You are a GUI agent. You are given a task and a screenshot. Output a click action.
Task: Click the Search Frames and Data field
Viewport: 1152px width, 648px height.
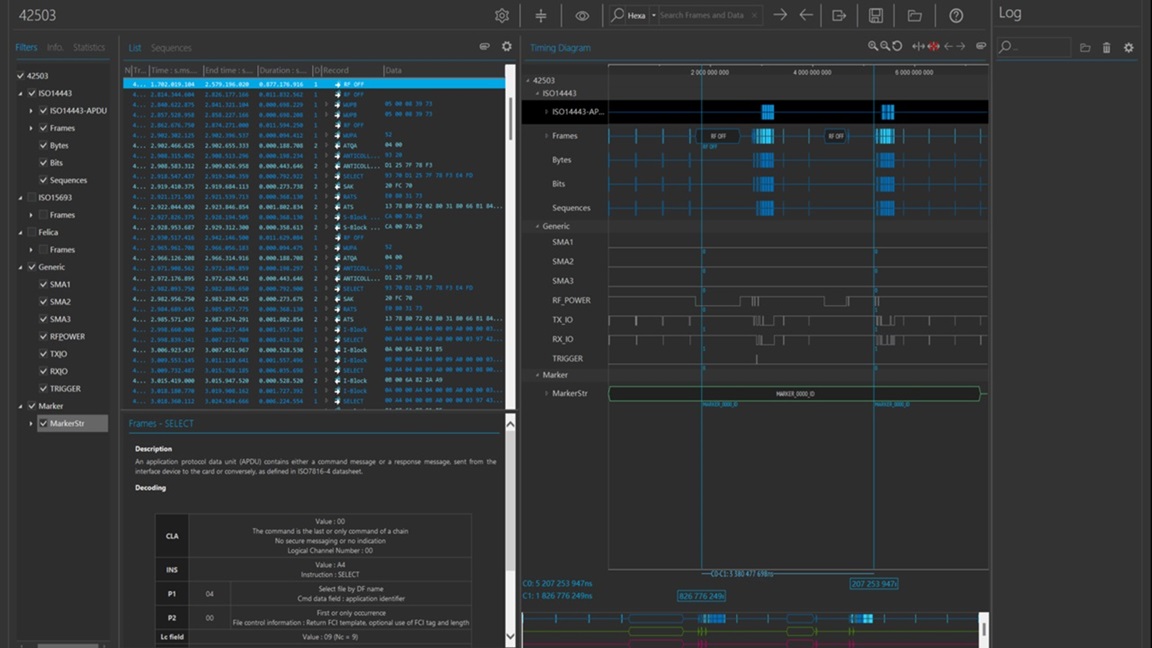(703, 15)
